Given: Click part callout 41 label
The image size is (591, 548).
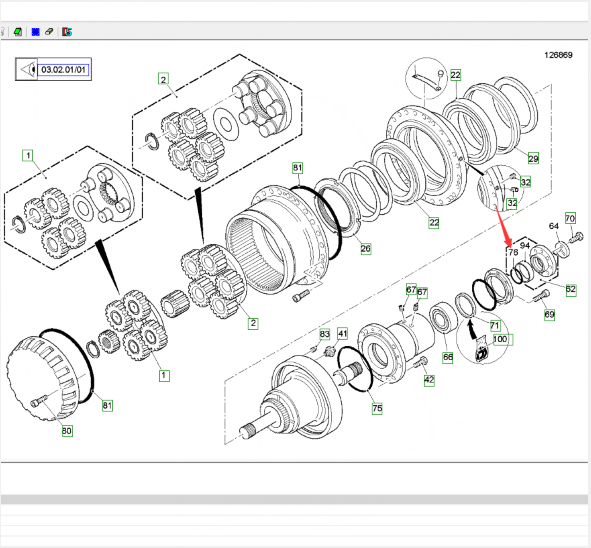Looking at the screenshot, I should [x=342, y=334].
